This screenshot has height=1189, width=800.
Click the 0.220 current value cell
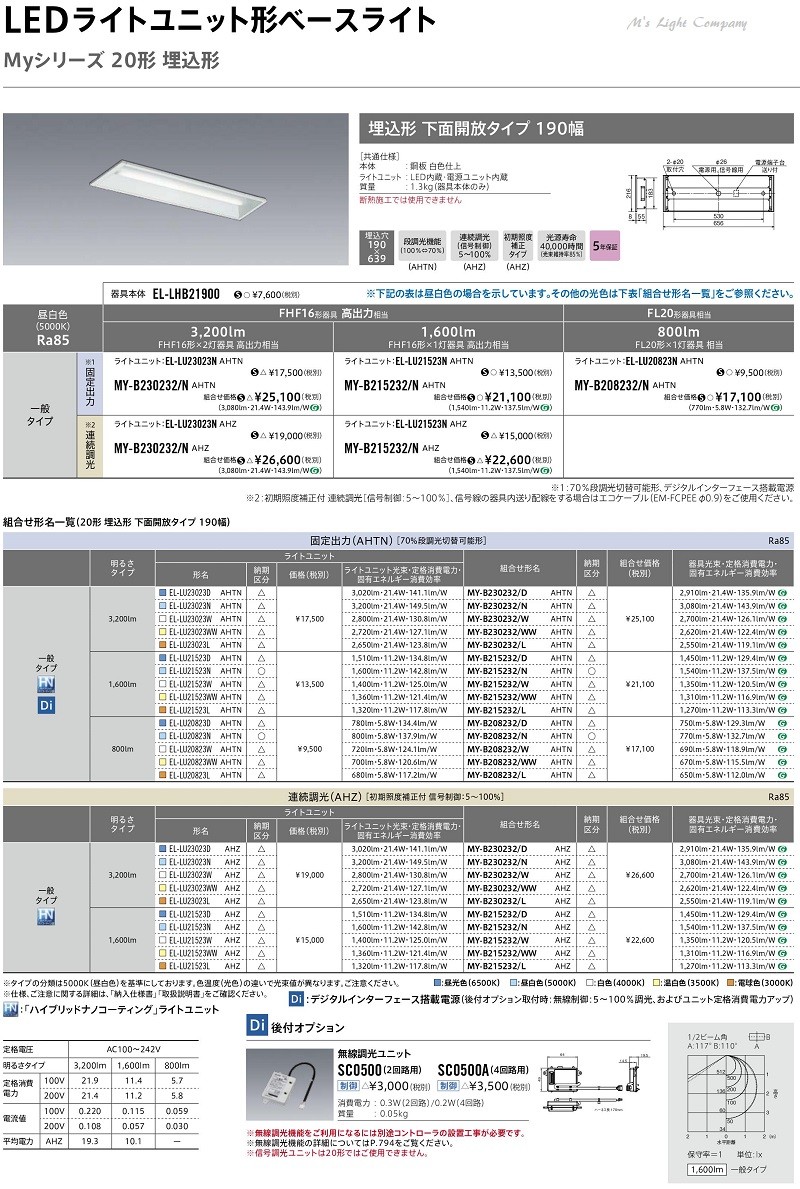point(90,1111)
